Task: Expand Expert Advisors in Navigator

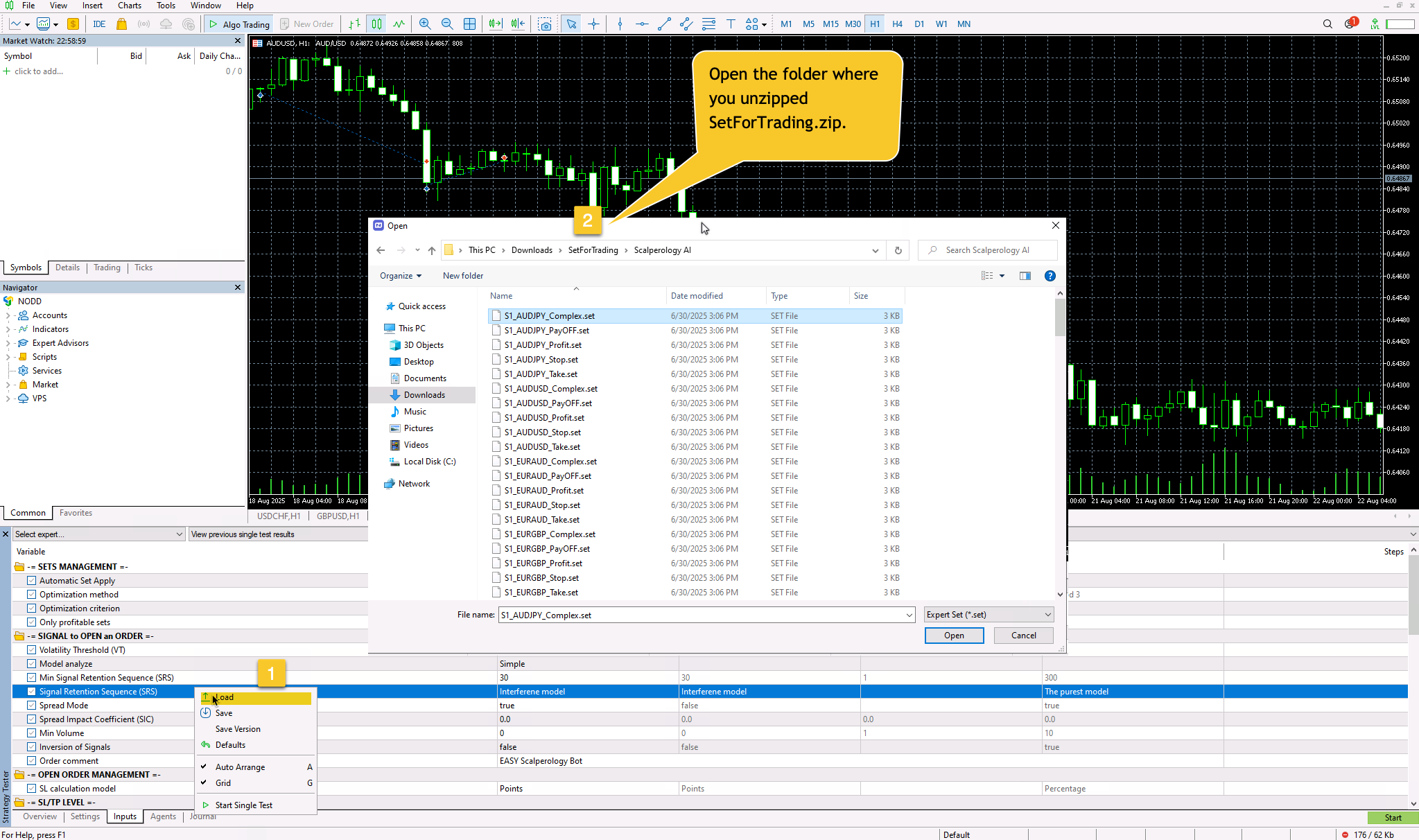Action: pos(8,343)
